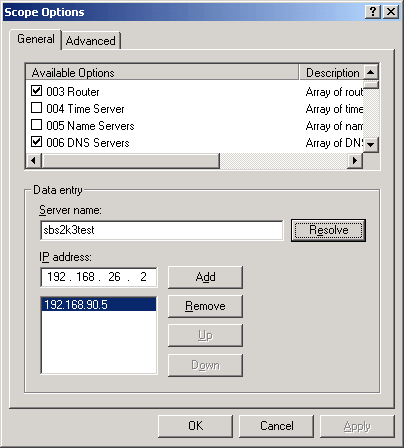Switch to the Advanced tab
The height and width of the screenshot is (448, 404).
(91, 41)
